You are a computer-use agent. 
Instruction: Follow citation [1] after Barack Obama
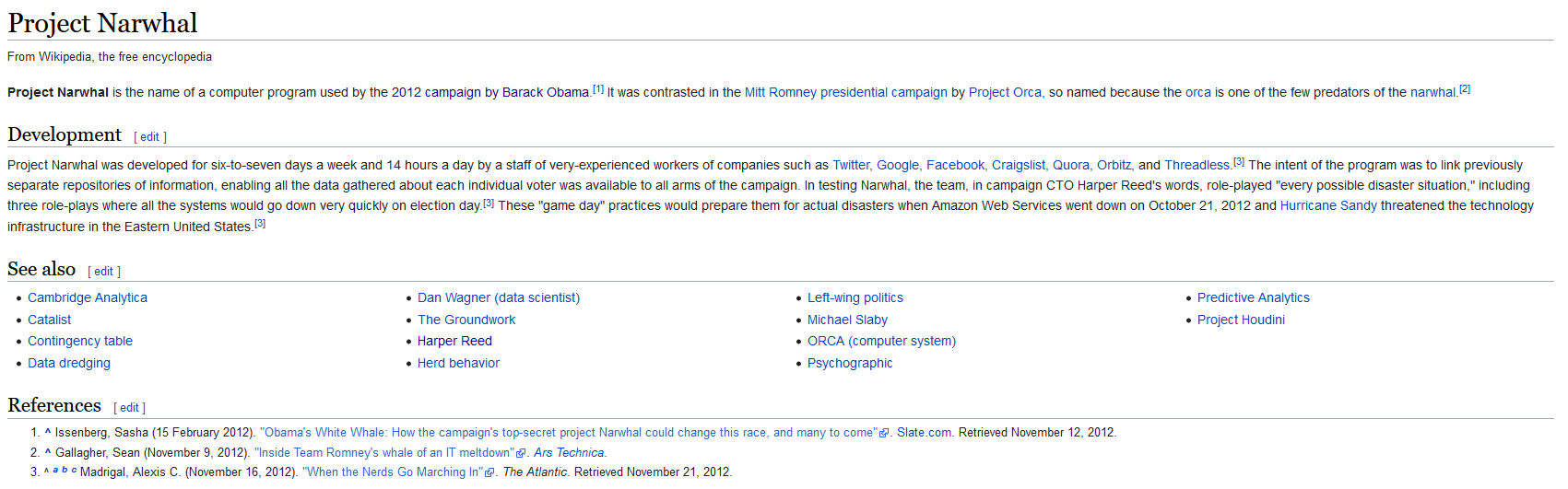[598, 89]
